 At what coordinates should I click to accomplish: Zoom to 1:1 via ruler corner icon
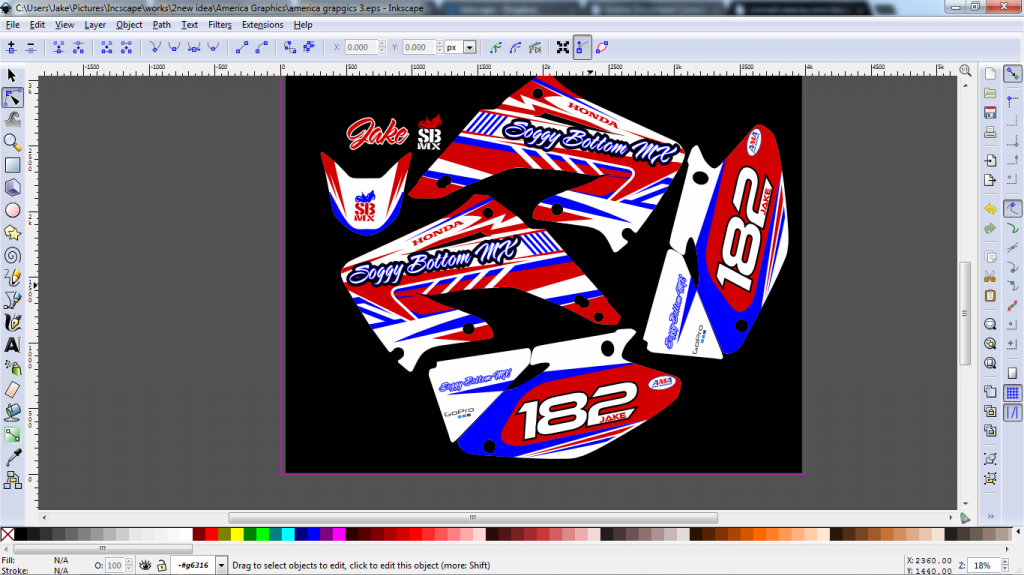coord(965,70)
